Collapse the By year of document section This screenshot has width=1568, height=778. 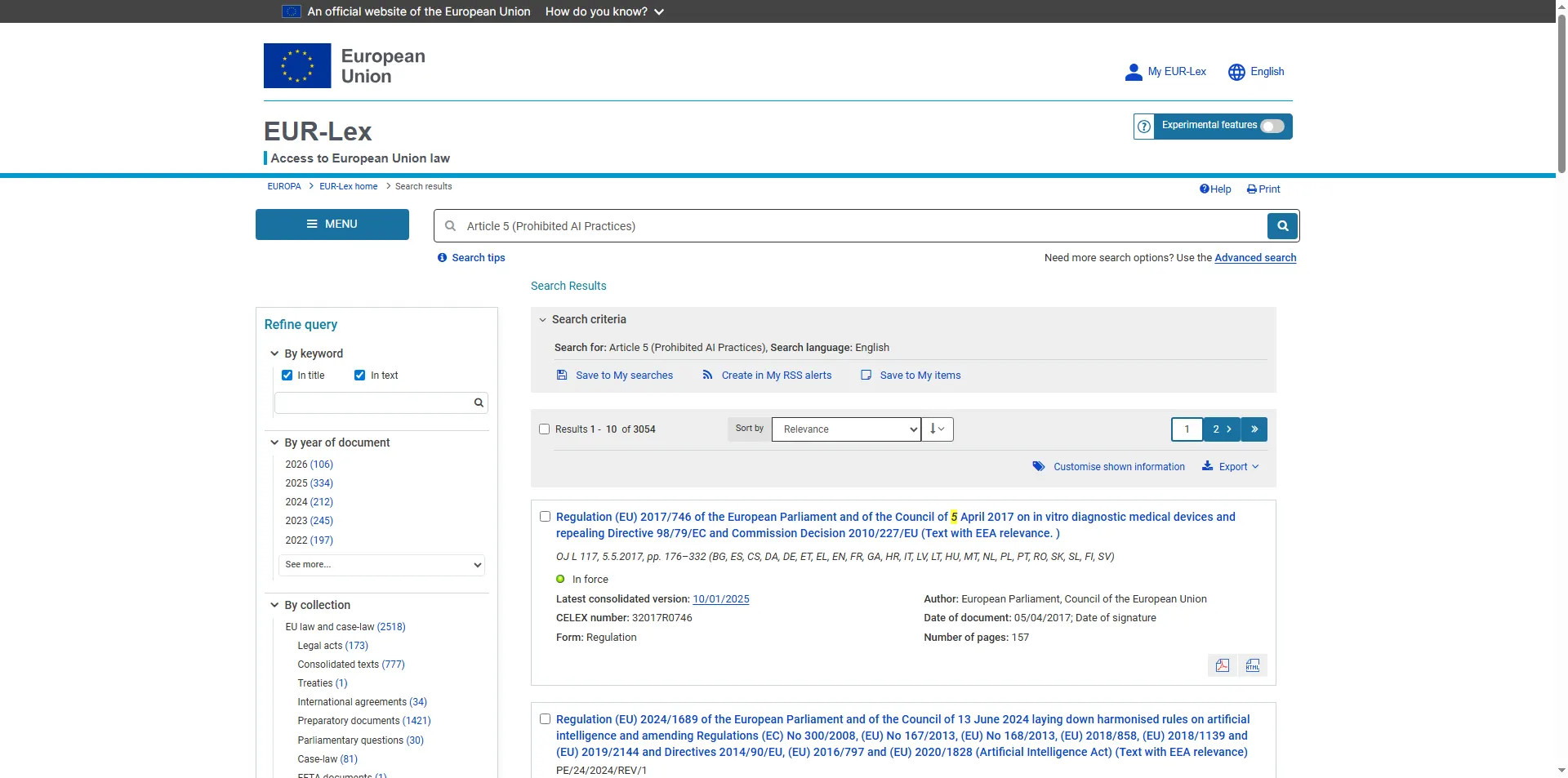coord(330,442)
